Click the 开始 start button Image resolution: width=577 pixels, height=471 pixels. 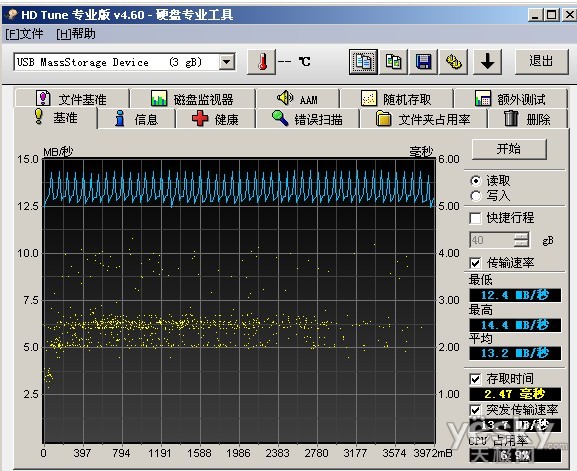(509, 149)
